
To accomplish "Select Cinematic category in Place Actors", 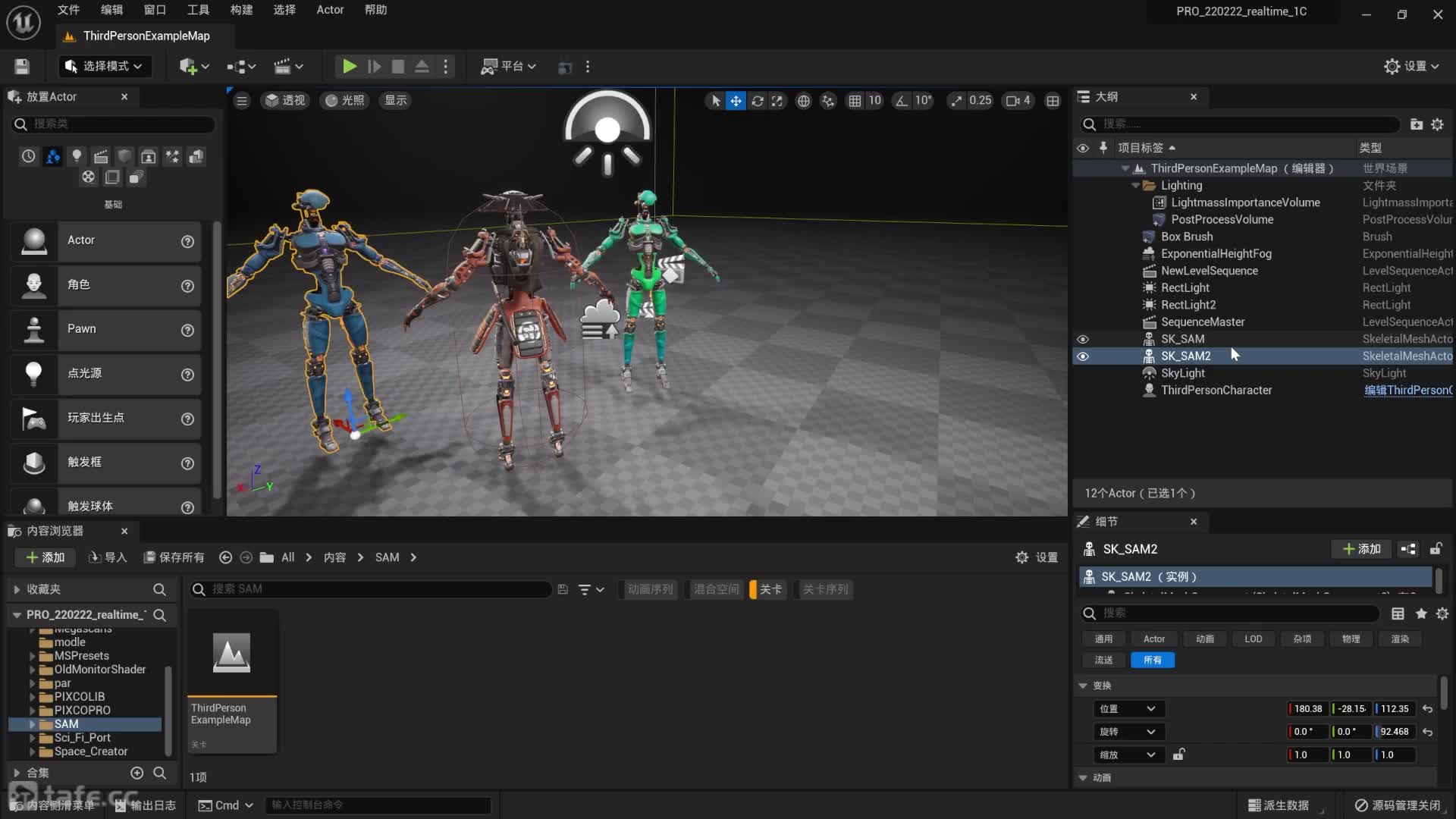I will pyautogui.click(x=101, y=156).
